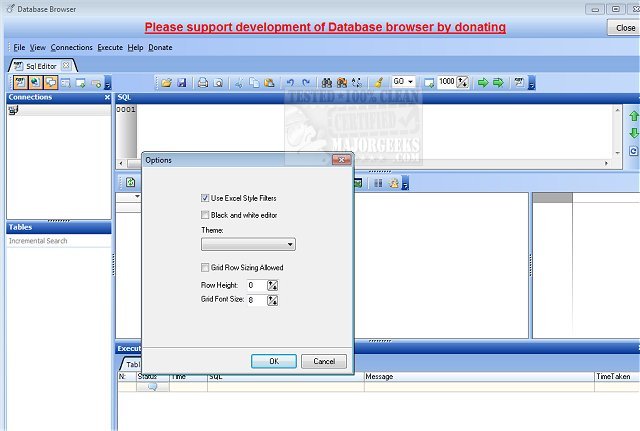Open Replace text tool in toolbar
The height and width of the screenshot is (431, 640).
(357, 83)
